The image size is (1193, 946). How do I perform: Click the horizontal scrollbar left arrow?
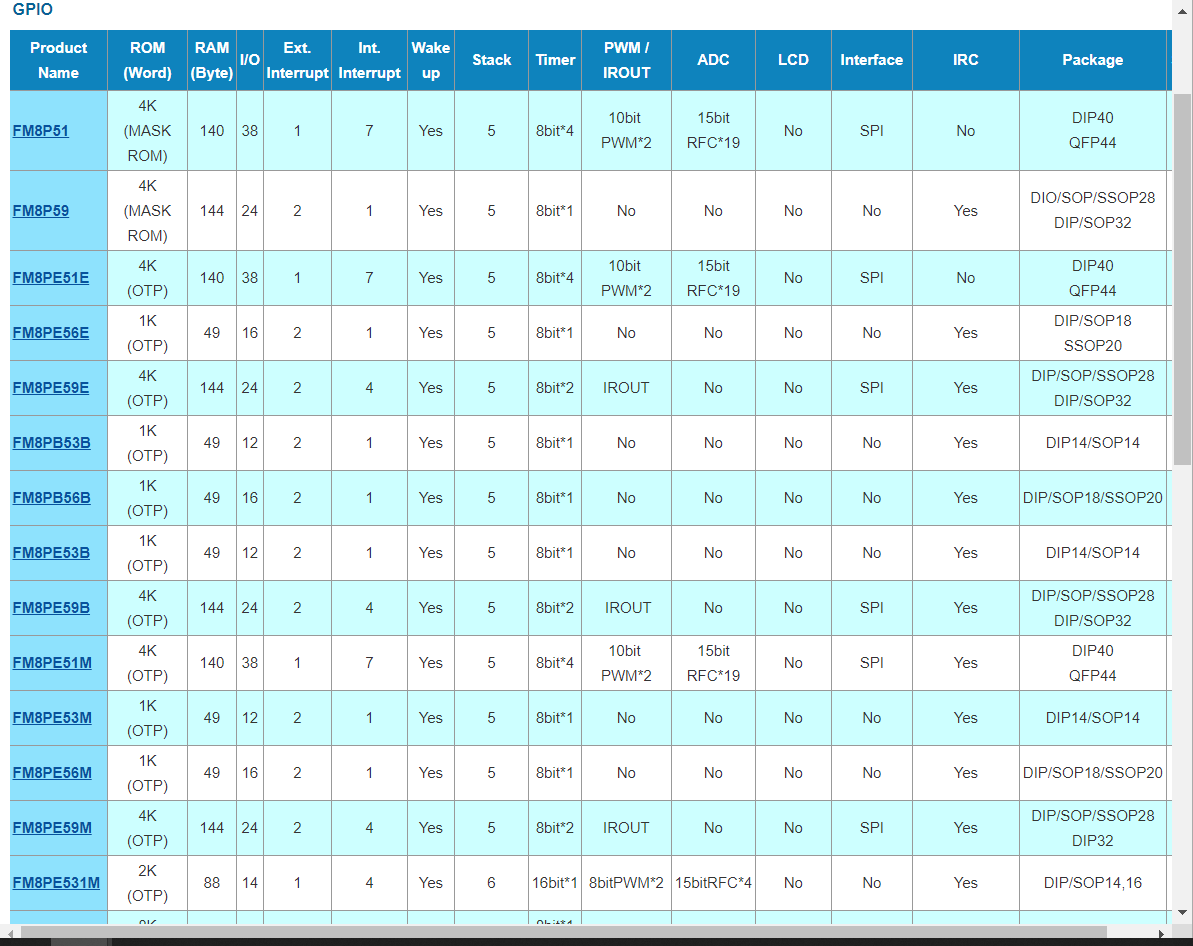pyautogui.click(x=11, y=933)
